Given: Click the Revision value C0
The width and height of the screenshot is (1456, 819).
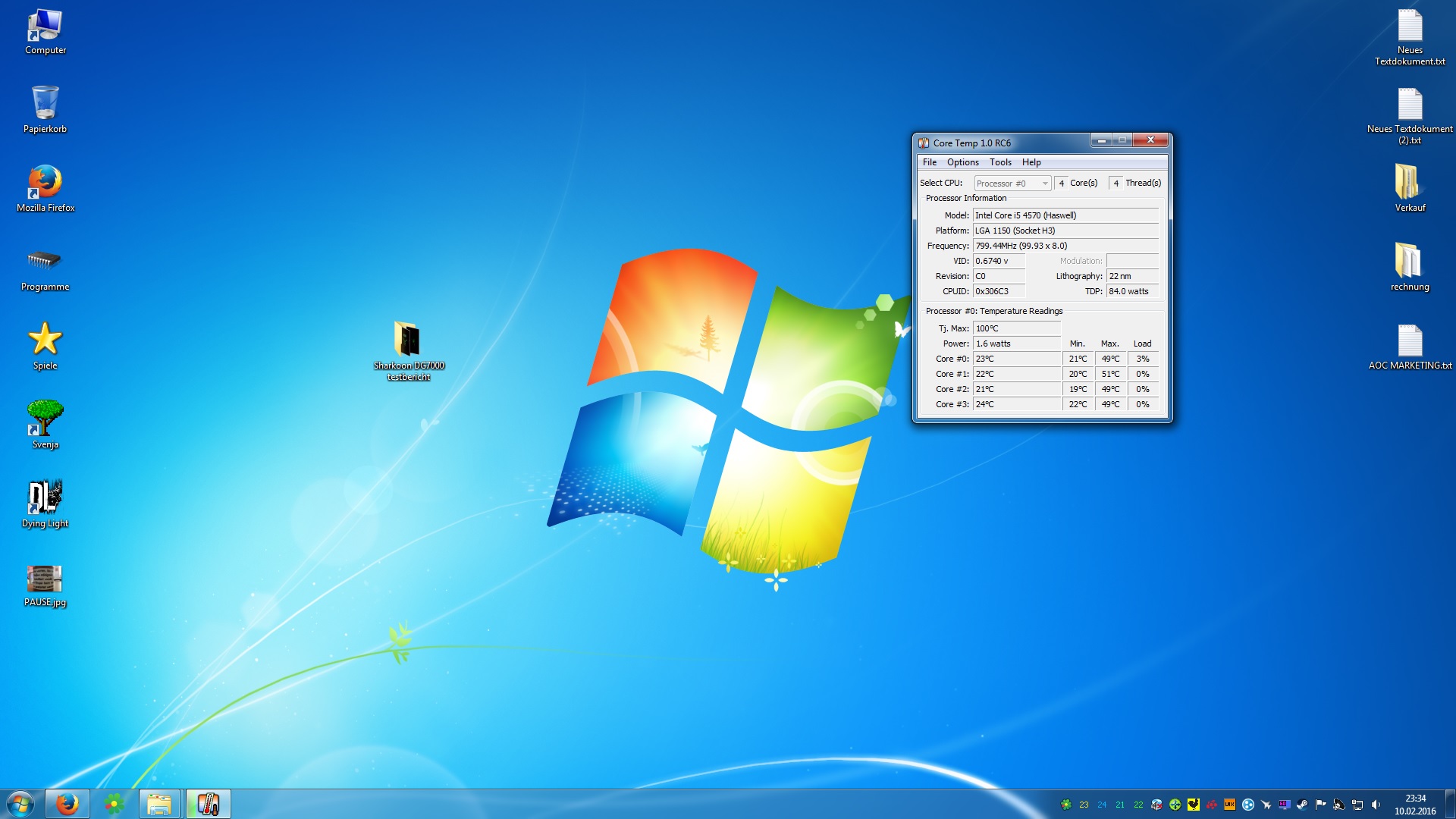Looking at the screenshot, I should (x=999, y=276).
